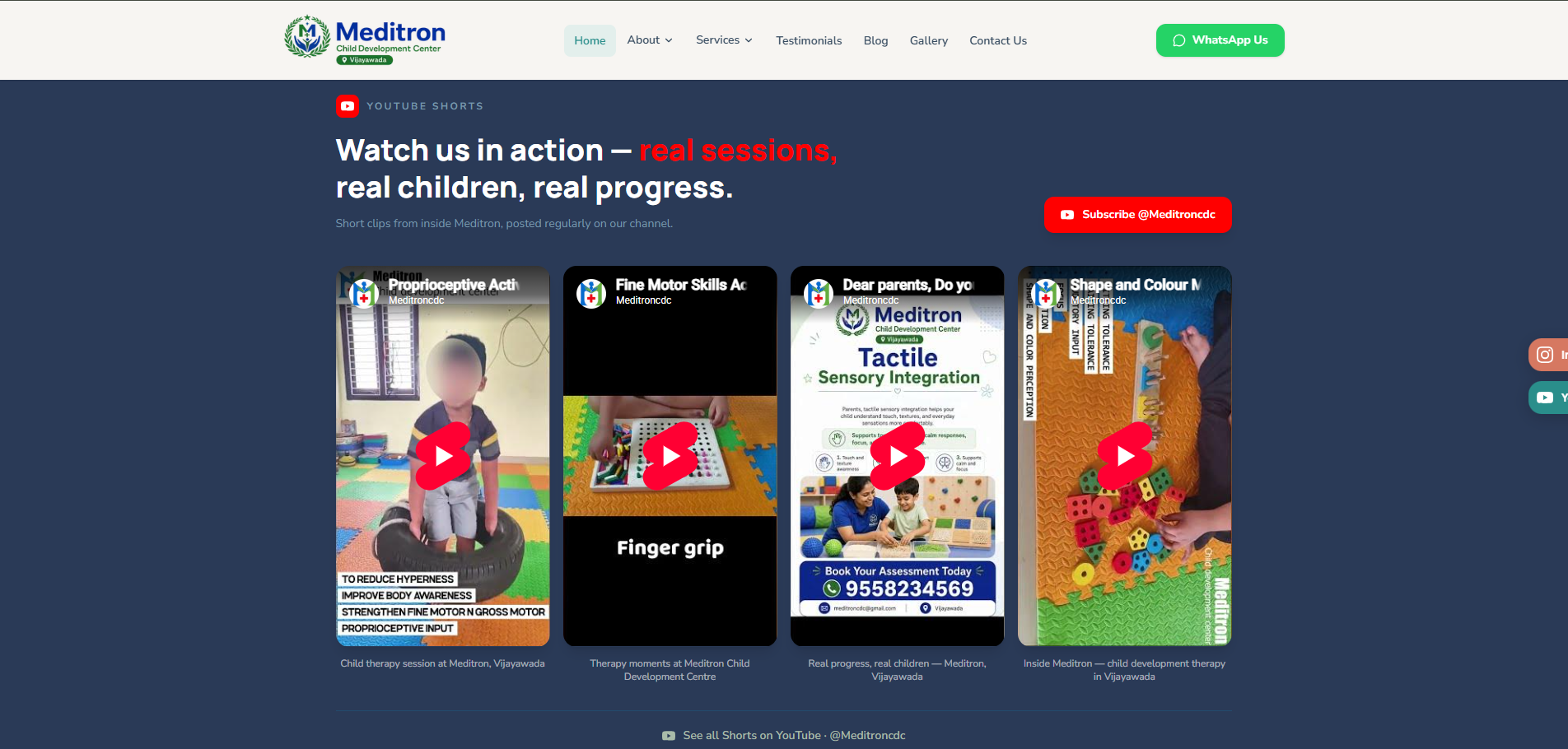Play the Fine Motor Skills short
The width and height of the screenshot is (1568, 749).
[x=670, y=456]
